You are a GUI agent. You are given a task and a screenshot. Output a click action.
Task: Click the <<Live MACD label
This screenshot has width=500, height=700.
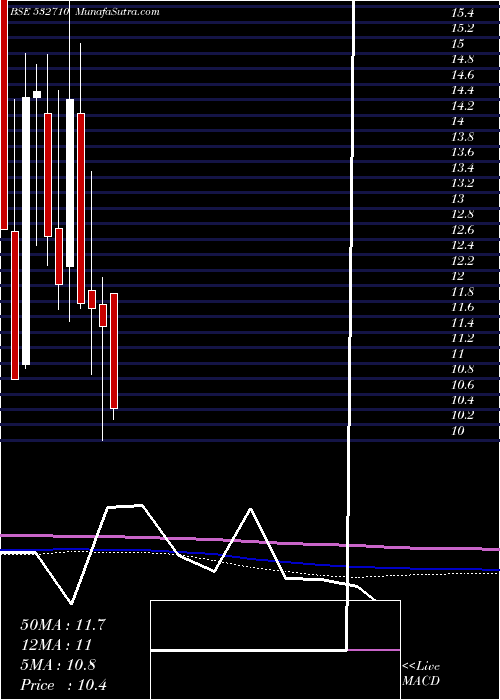(421, 674)
